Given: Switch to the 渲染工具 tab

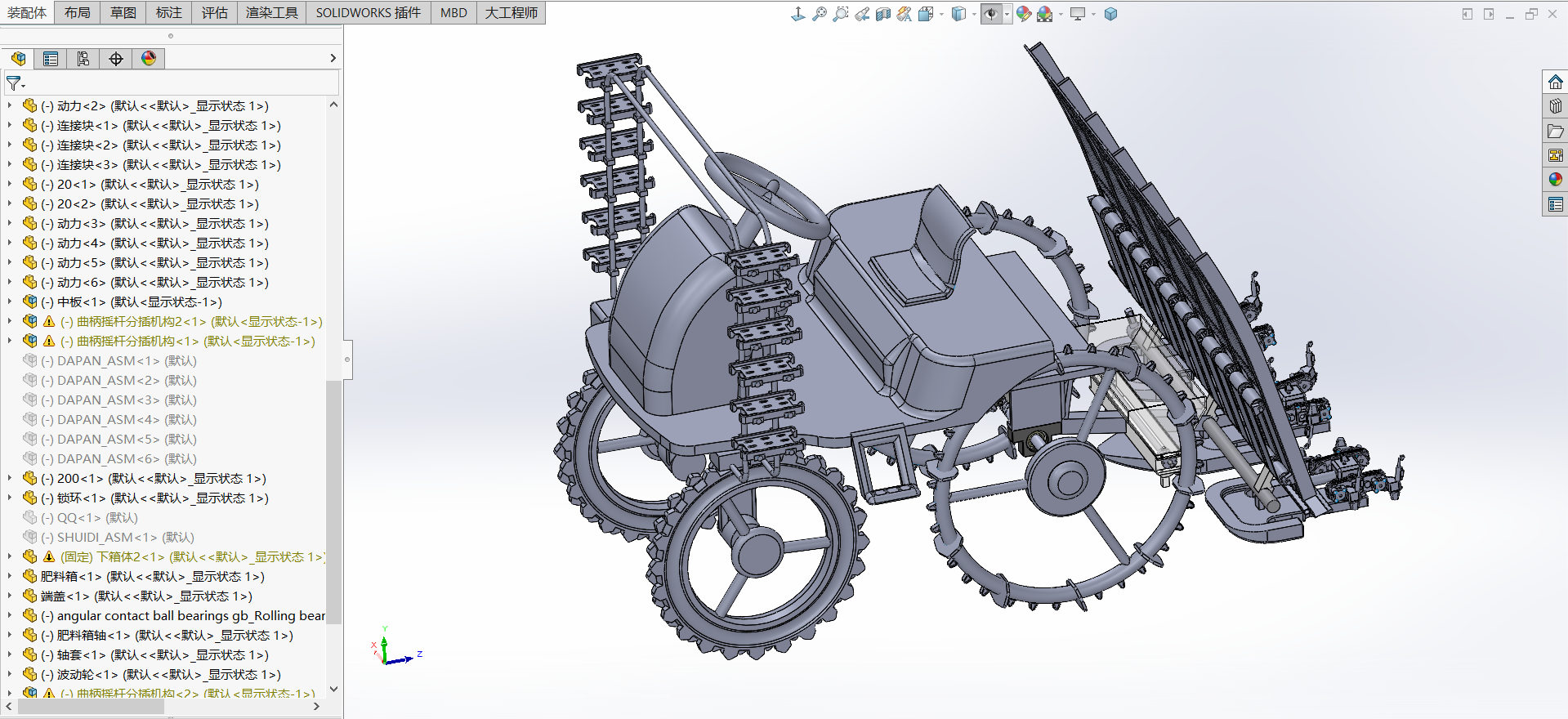Looking at the screenshot, I should pos(272,12).
